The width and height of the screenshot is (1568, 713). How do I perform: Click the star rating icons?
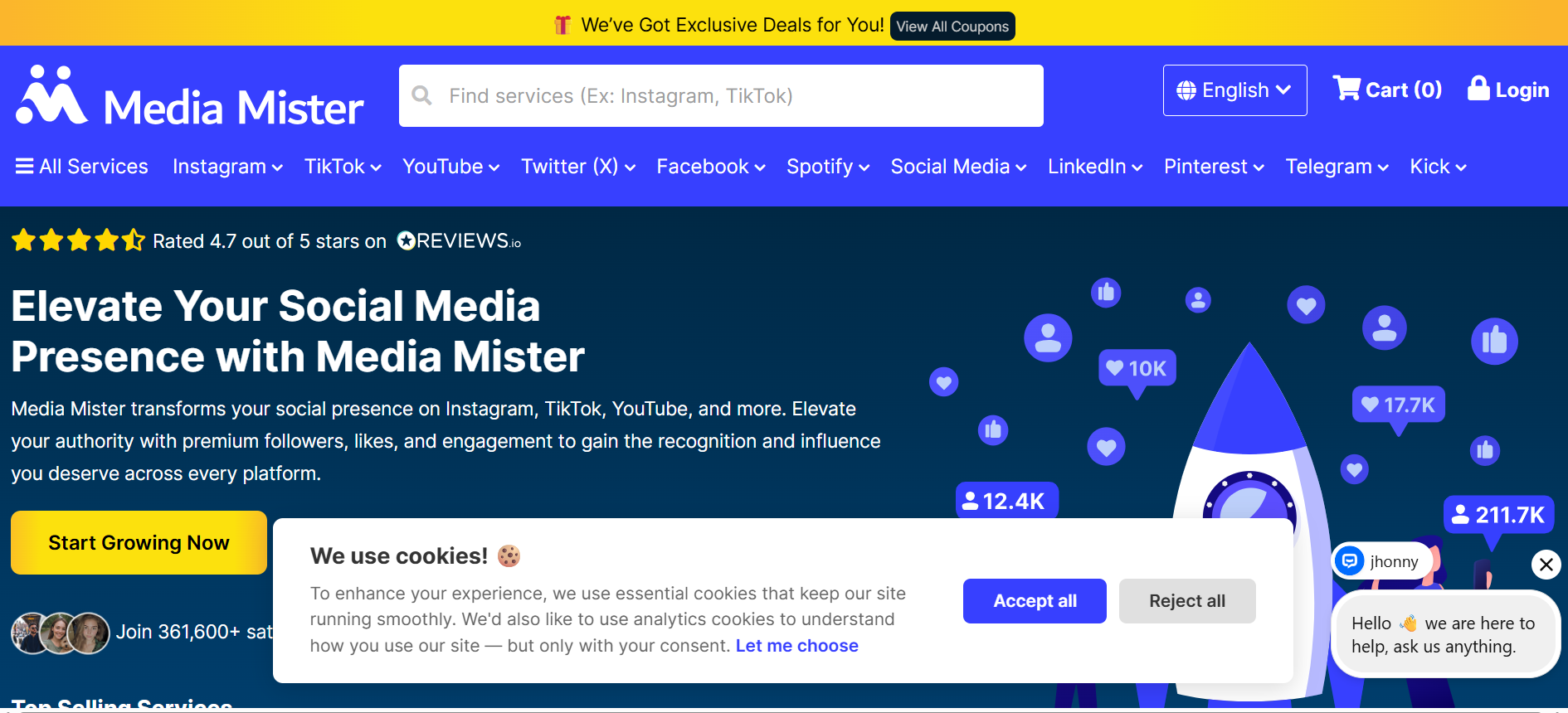[79, 240]
